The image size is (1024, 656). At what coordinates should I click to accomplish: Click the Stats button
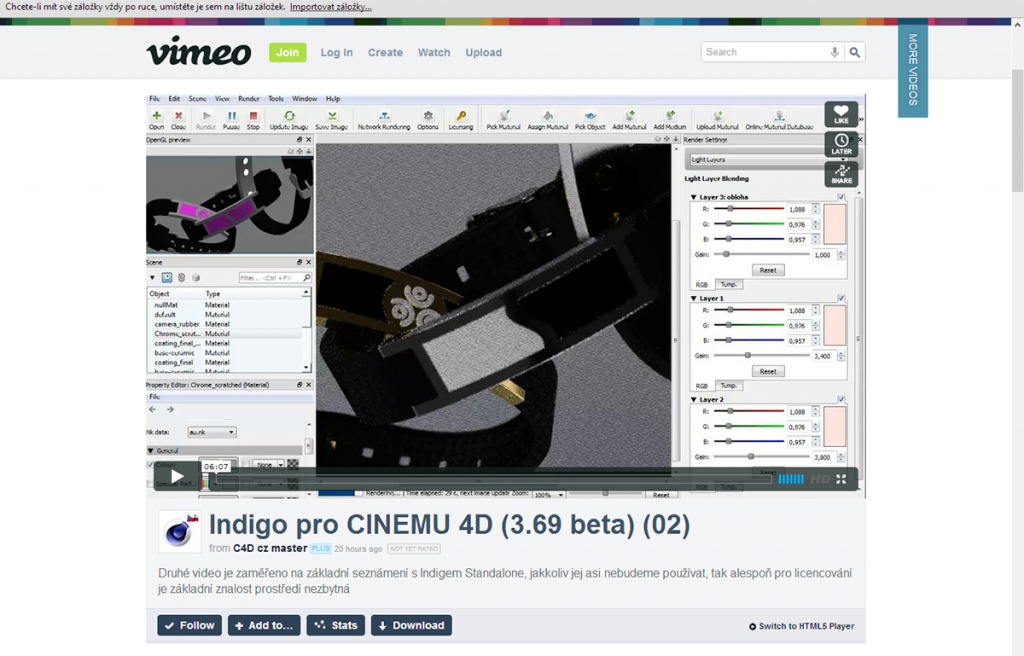336,625
